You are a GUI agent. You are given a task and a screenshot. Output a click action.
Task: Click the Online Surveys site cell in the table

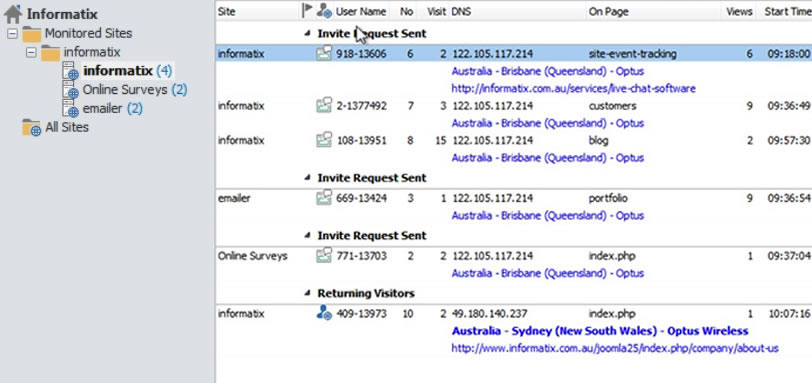[252, 256]
